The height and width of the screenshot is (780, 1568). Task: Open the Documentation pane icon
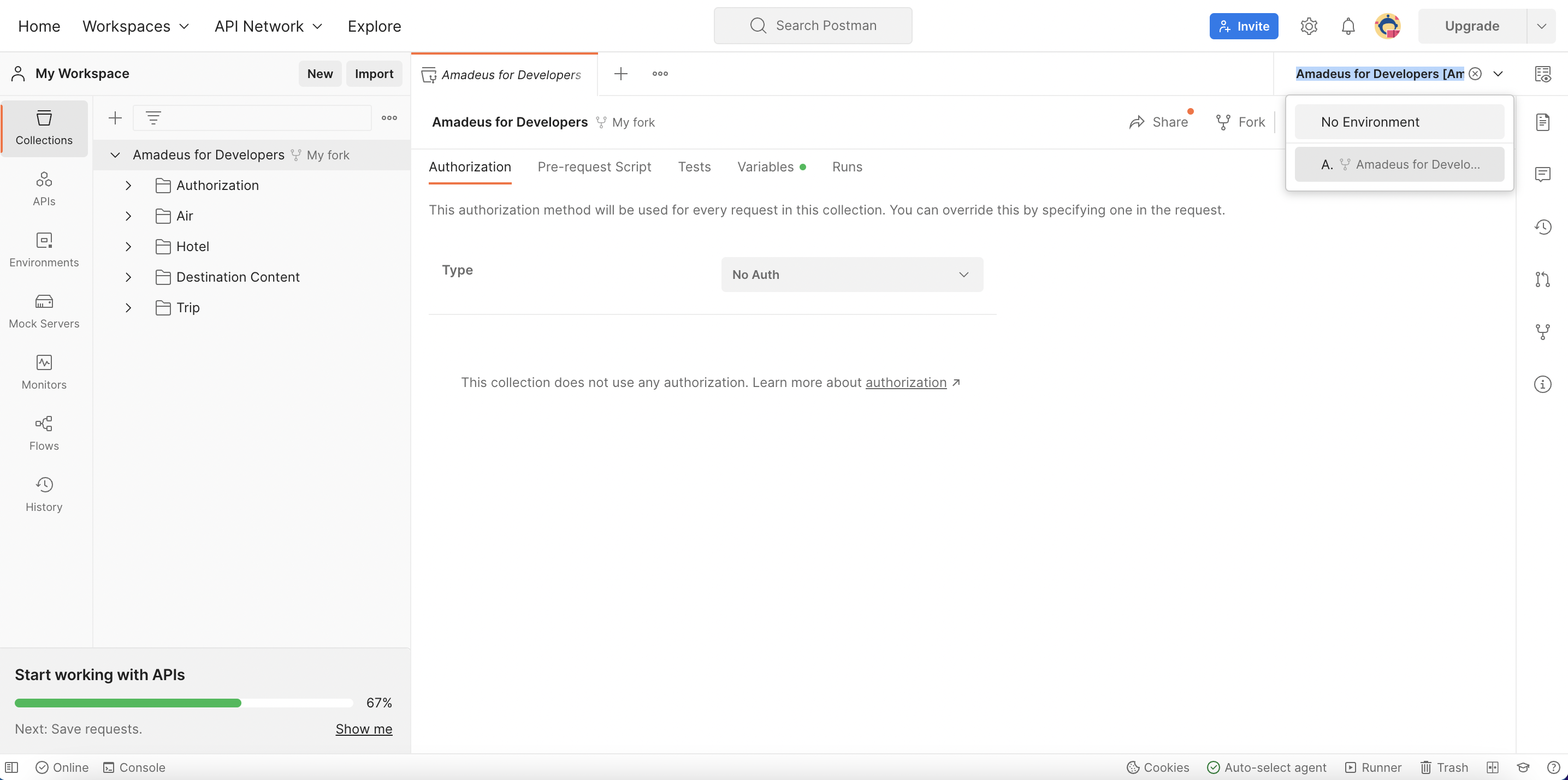pyautogui.click(x=1543, y=122)
